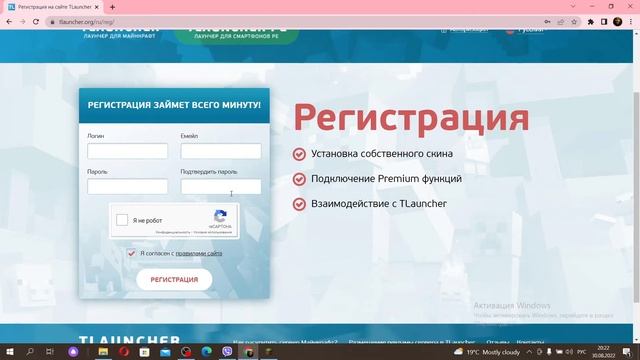This screenshot has height=360, width=640.
Task: Open the reCAPTCHA privacy terms links
Action: click(x=193, y=232)
